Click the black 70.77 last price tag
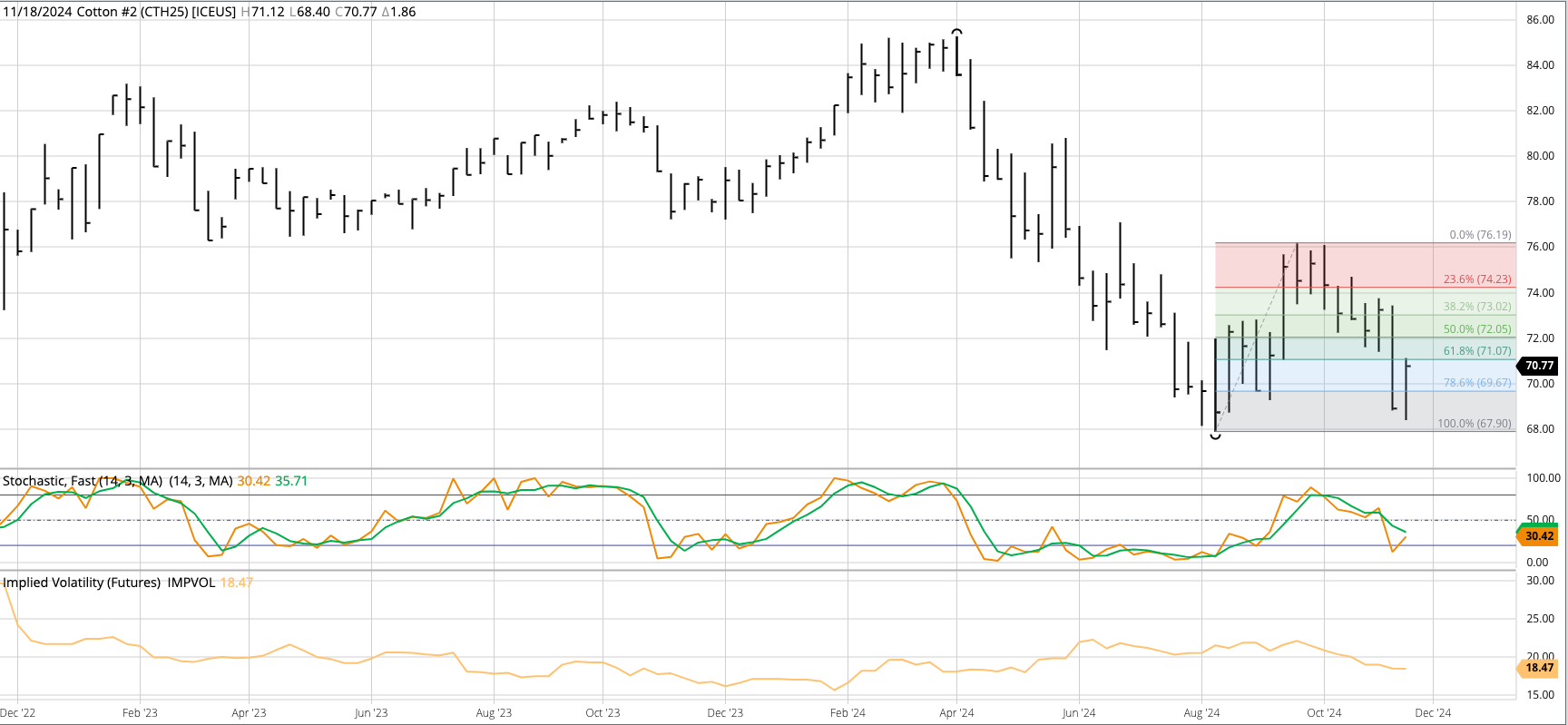 1539,366
